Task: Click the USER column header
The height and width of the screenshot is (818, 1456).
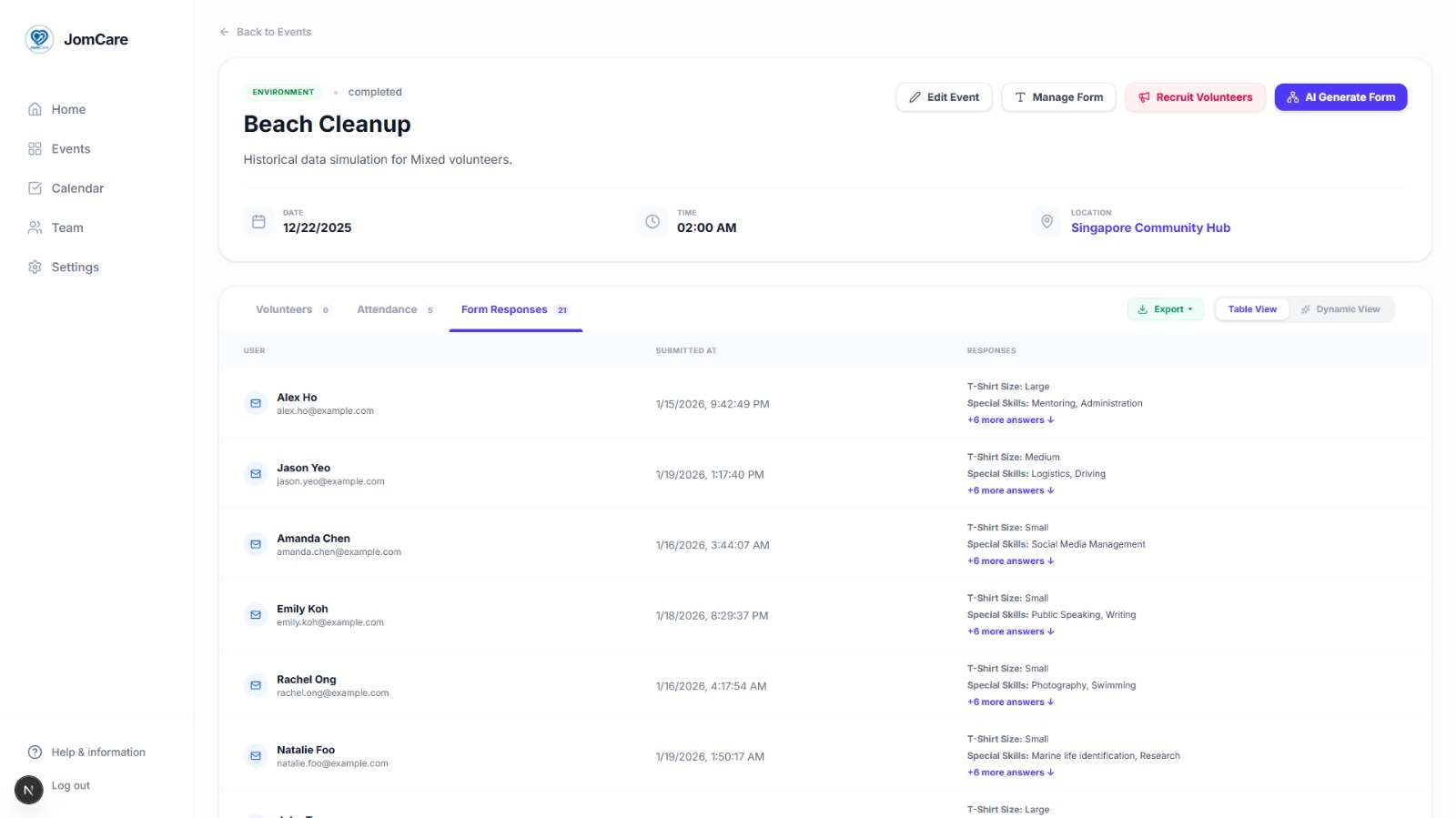Action: point(254,350)
